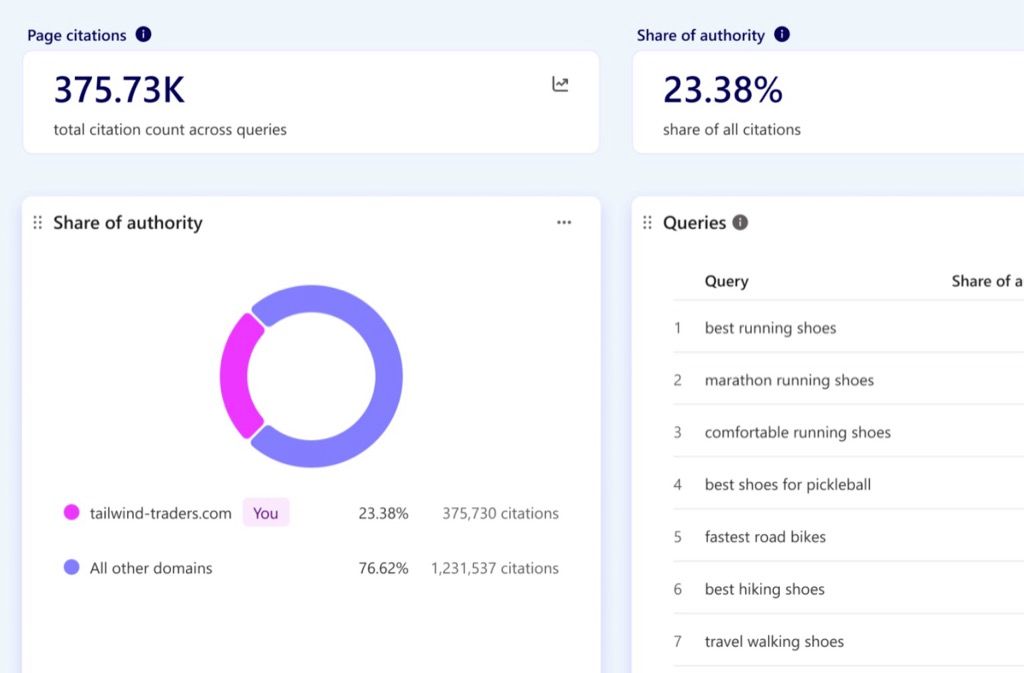Viewport: 1024px width, 673px height.
Task: Select the 'All other domains' legend label
Action: (x=151, y=568)
